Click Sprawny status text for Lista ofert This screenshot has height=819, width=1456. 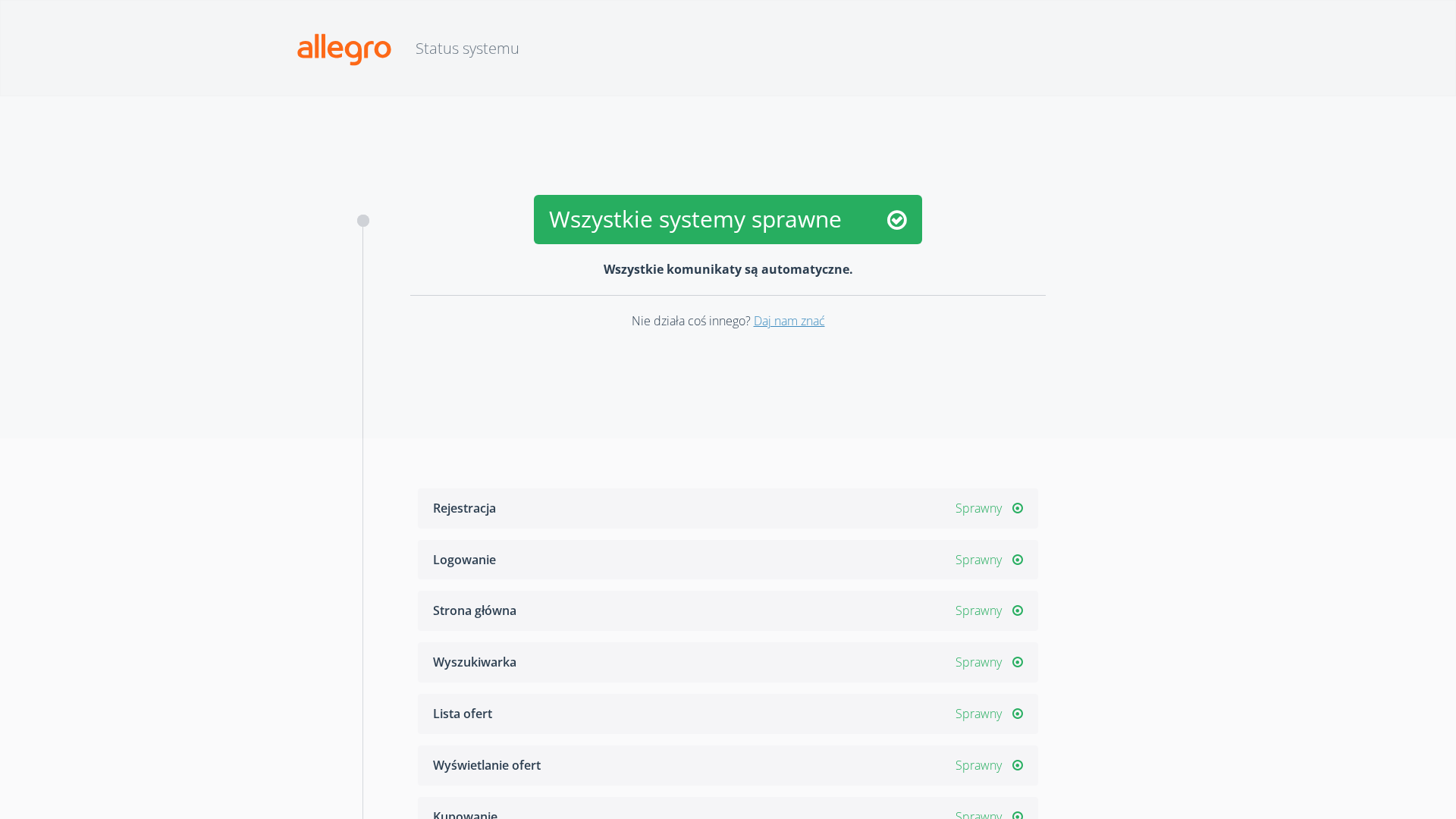(978, 714)
